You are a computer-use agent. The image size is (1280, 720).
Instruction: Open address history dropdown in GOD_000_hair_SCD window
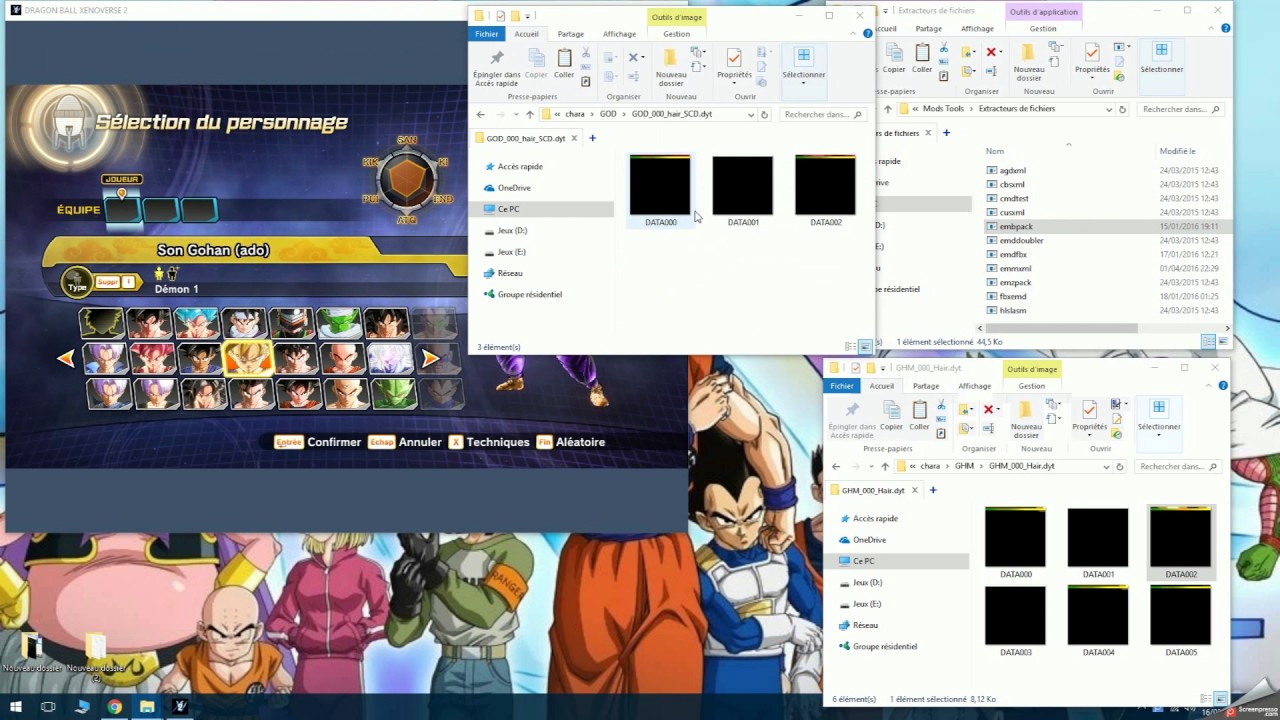coord(751,114)
